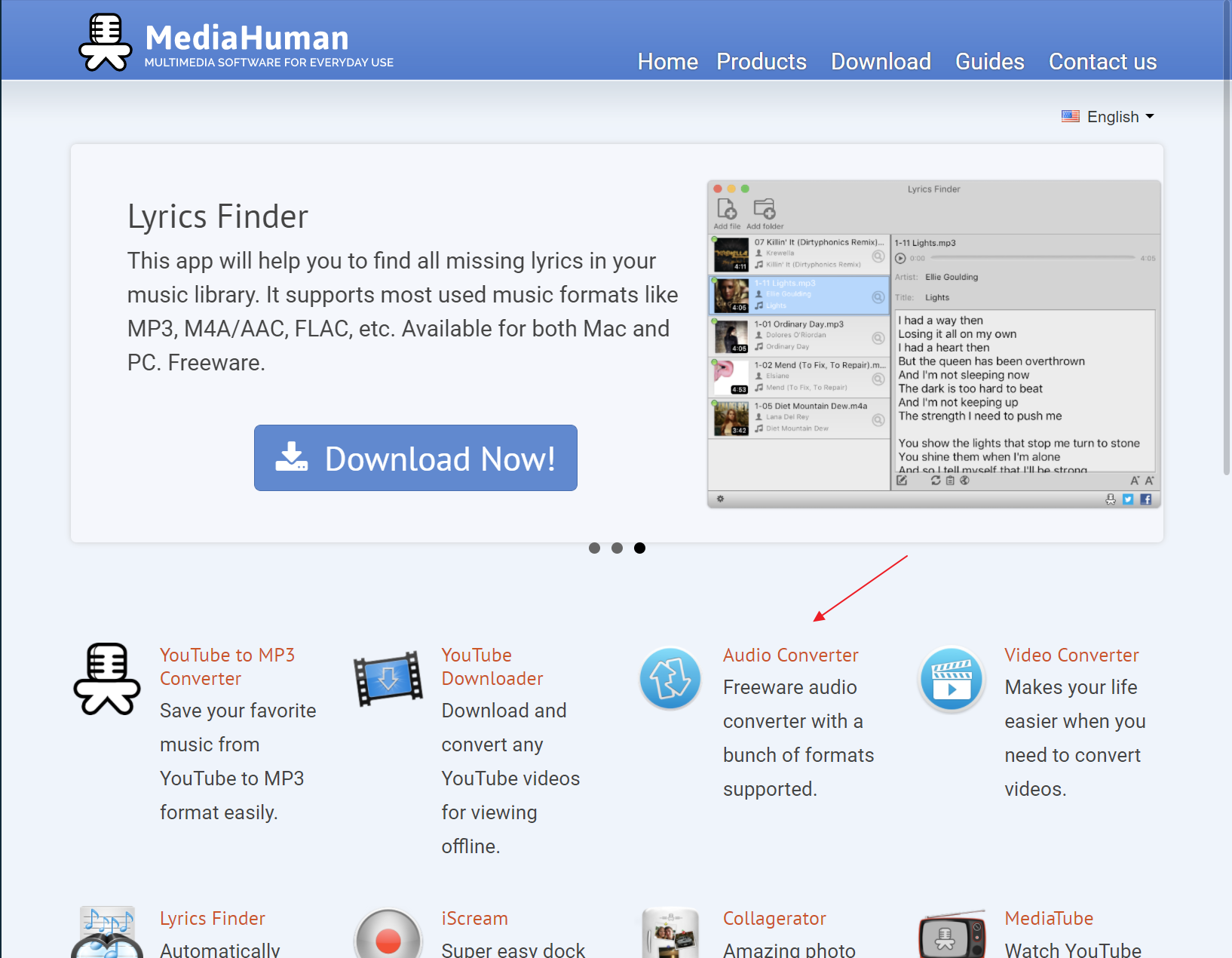The width and height of the screenshot is (1232, 958).
Task: Click the Video Converter clapperboard icon
Action: tap(952, 680)
